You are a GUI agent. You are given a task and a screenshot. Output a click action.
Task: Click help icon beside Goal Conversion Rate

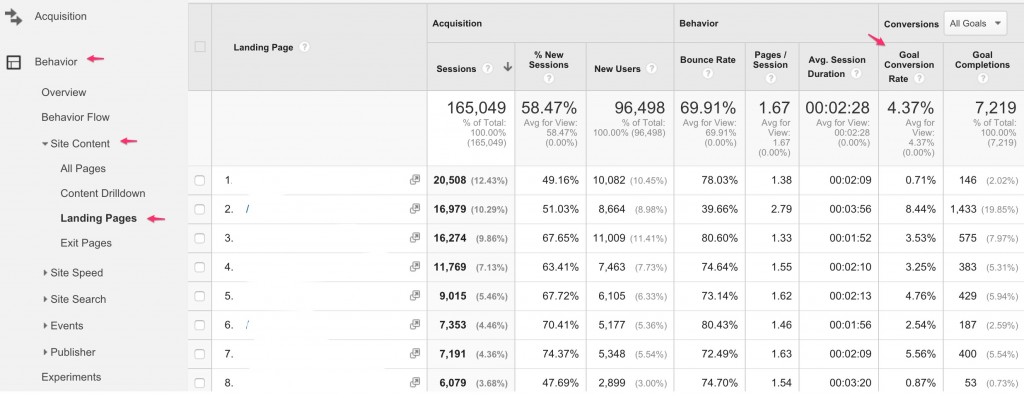pos(919,78)
